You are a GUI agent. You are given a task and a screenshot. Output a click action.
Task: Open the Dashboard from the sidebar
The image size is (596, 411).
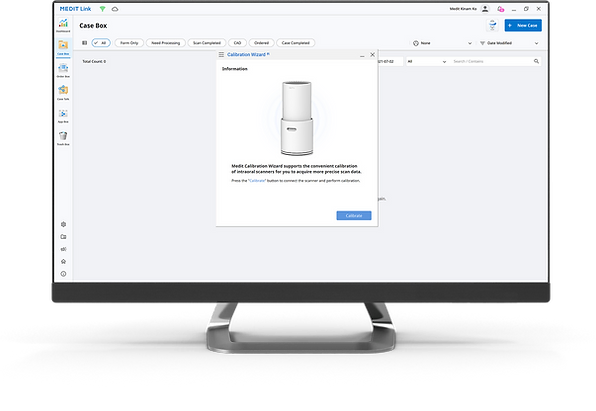tap(63, 25)
